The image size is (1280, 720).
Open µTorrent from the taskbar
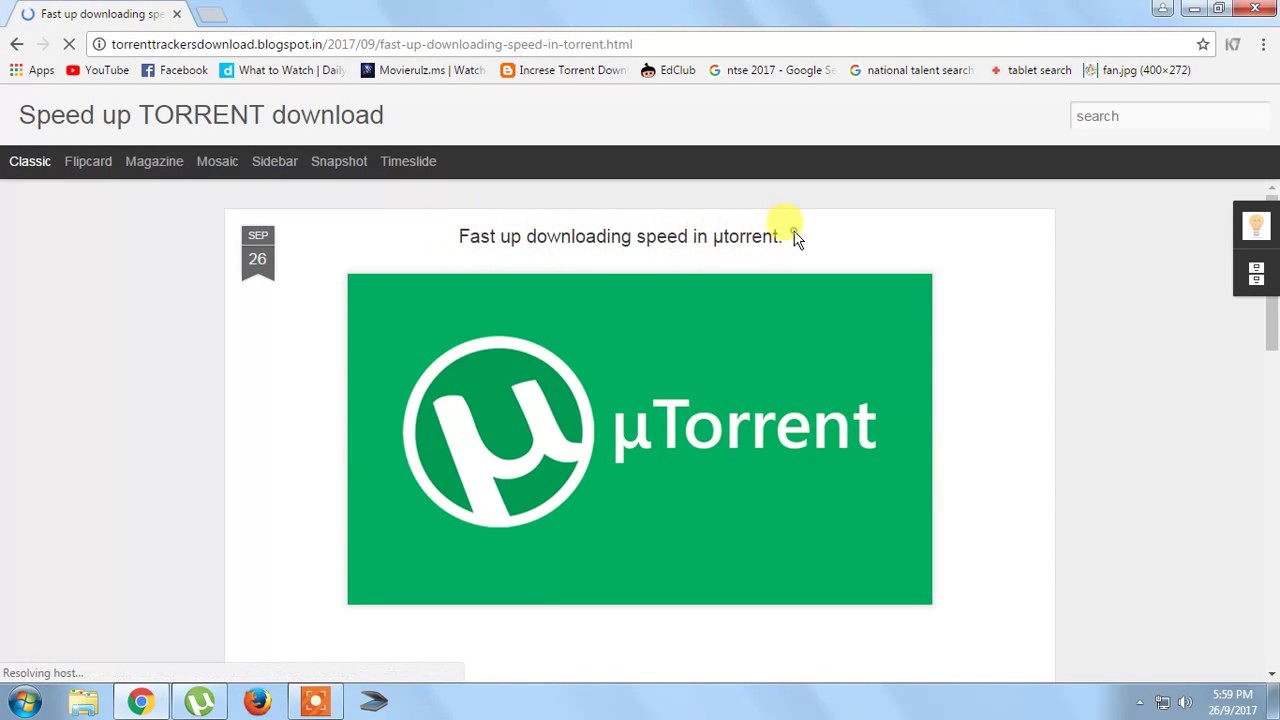tap(199, 701)
